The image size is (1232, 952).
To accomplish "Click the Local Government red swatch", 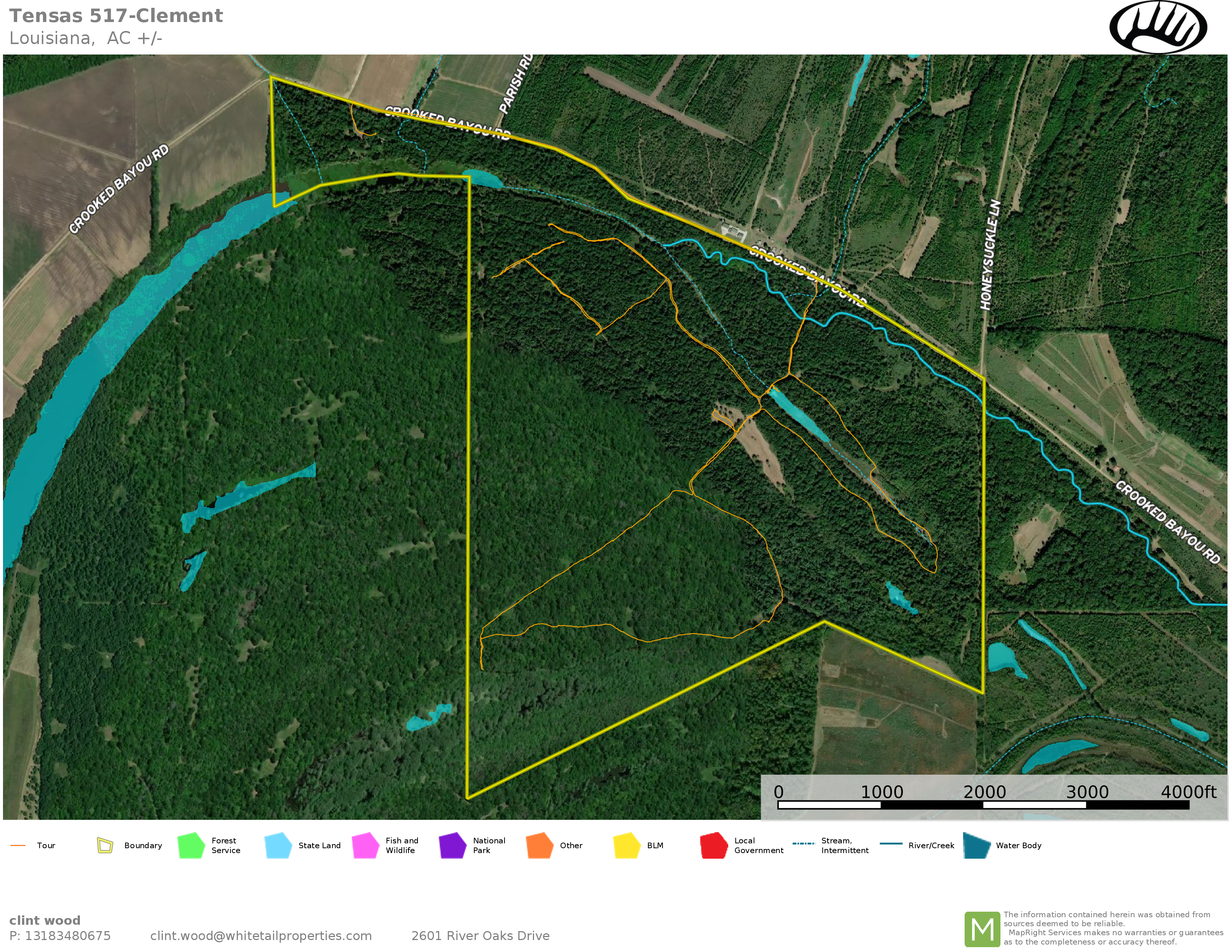I will (x=714, y=845).
